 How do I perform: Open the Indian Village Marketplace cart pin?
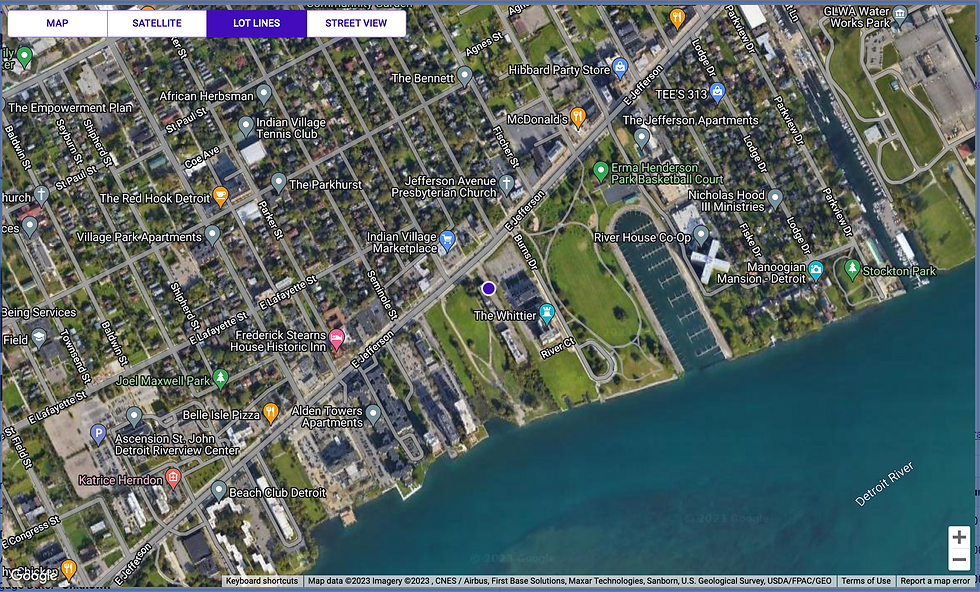447,240
